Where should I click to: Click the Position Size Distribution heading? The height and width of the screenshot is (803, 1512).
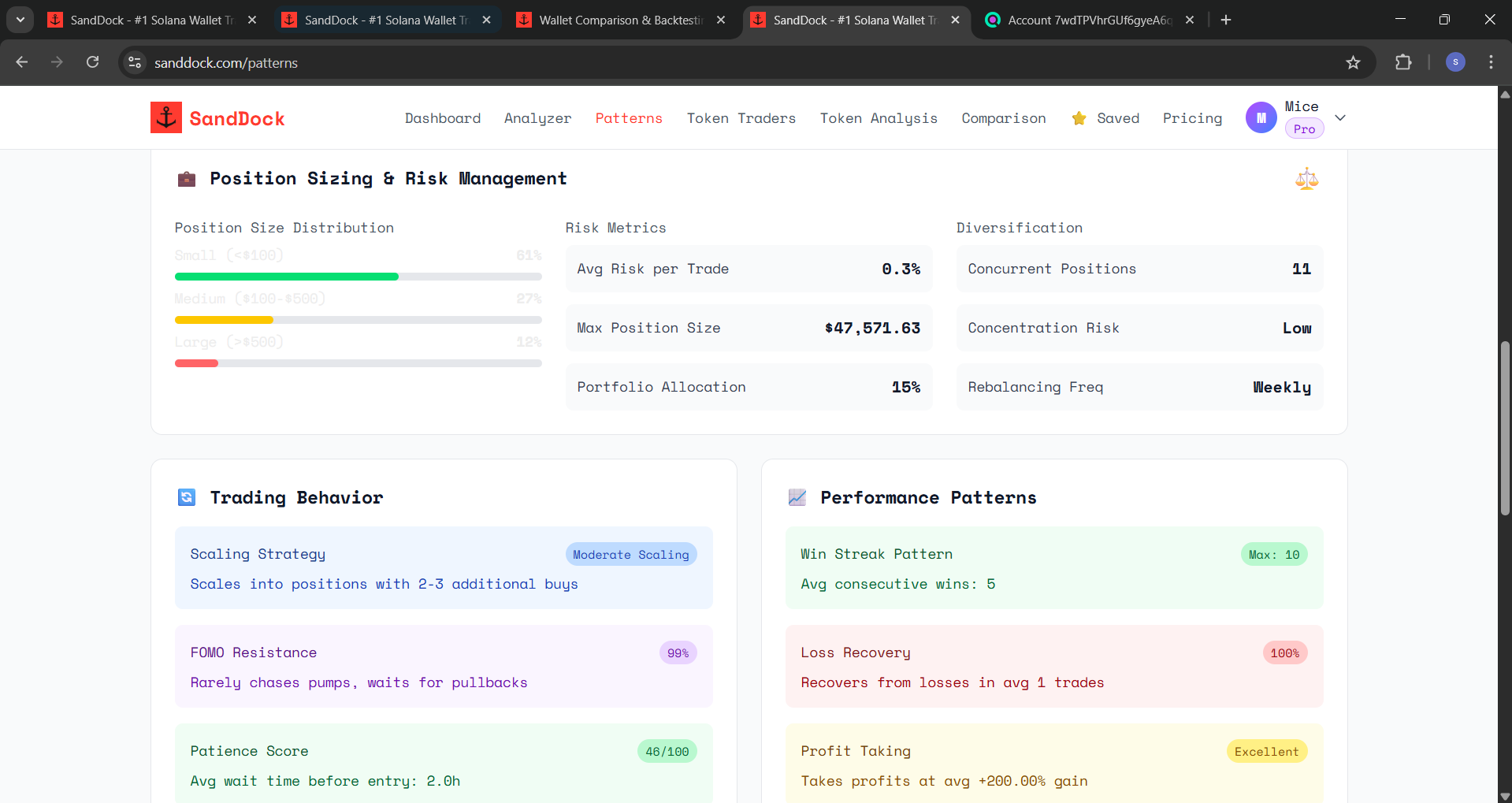(x=284, y=228)
